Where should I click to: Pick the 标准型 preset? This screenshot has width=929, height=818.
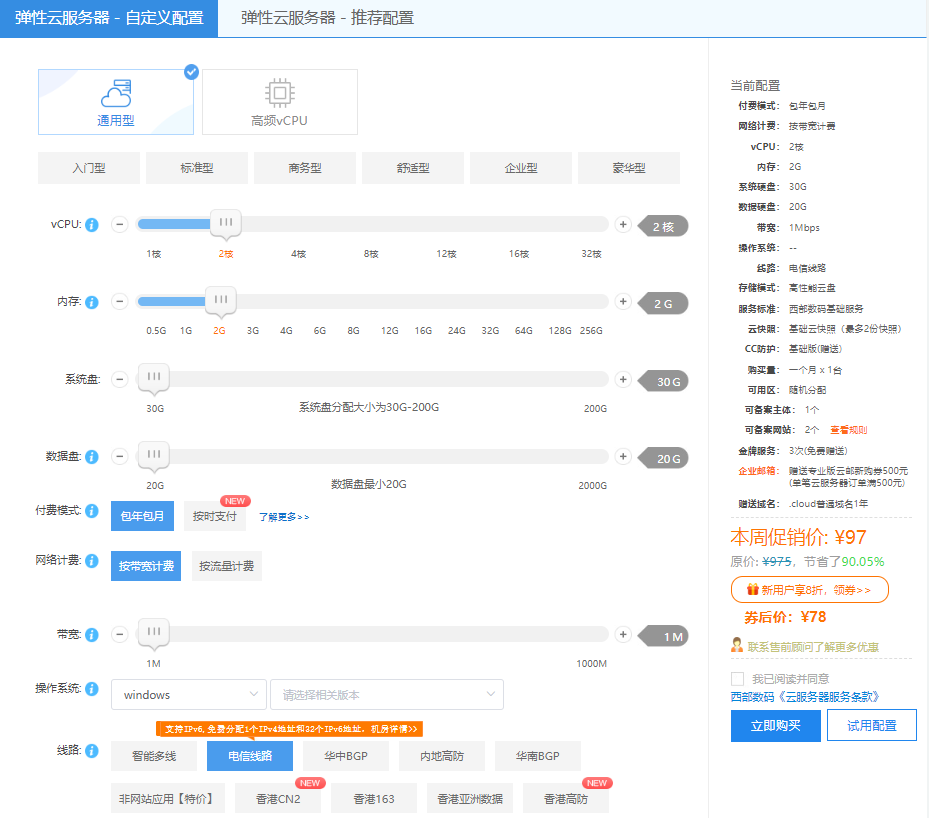click(197, 168)
